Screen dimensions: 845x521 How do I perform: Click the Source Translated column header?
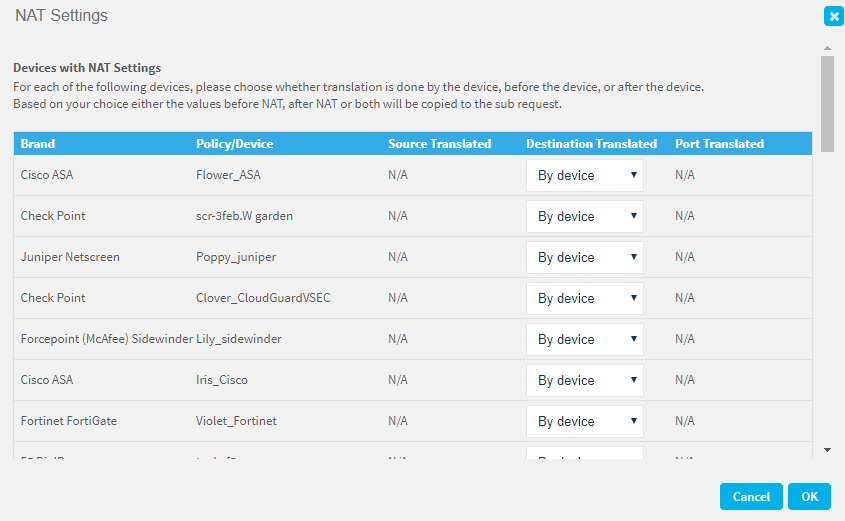(x=439, y=144)
